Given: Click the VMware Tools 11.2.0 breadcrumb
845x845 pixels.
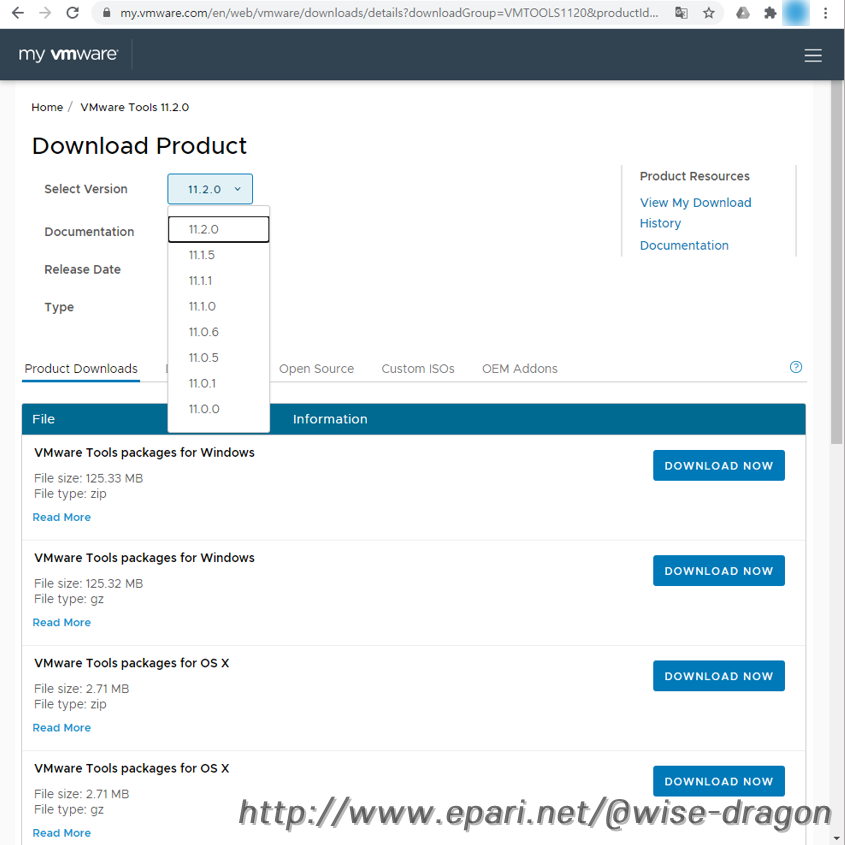Looking at the screenshot, I should 135,107.
